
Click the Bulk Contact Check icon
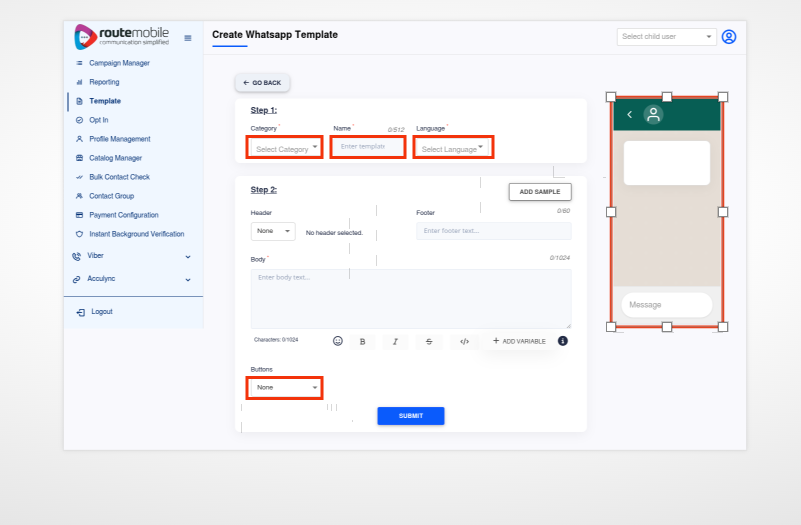point(79,177)
